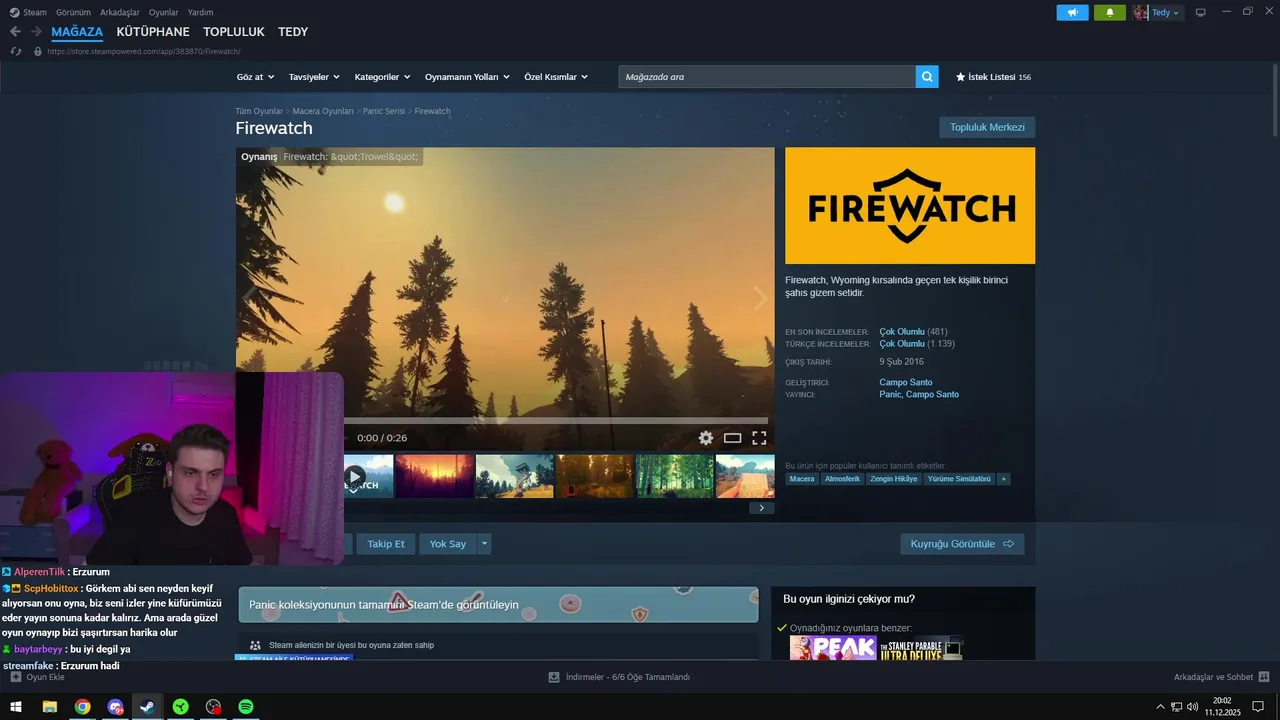Click the Steam announcements megaphone button
The height and width of the screenshot is (720, 1280).
[x=1072, y=12]
